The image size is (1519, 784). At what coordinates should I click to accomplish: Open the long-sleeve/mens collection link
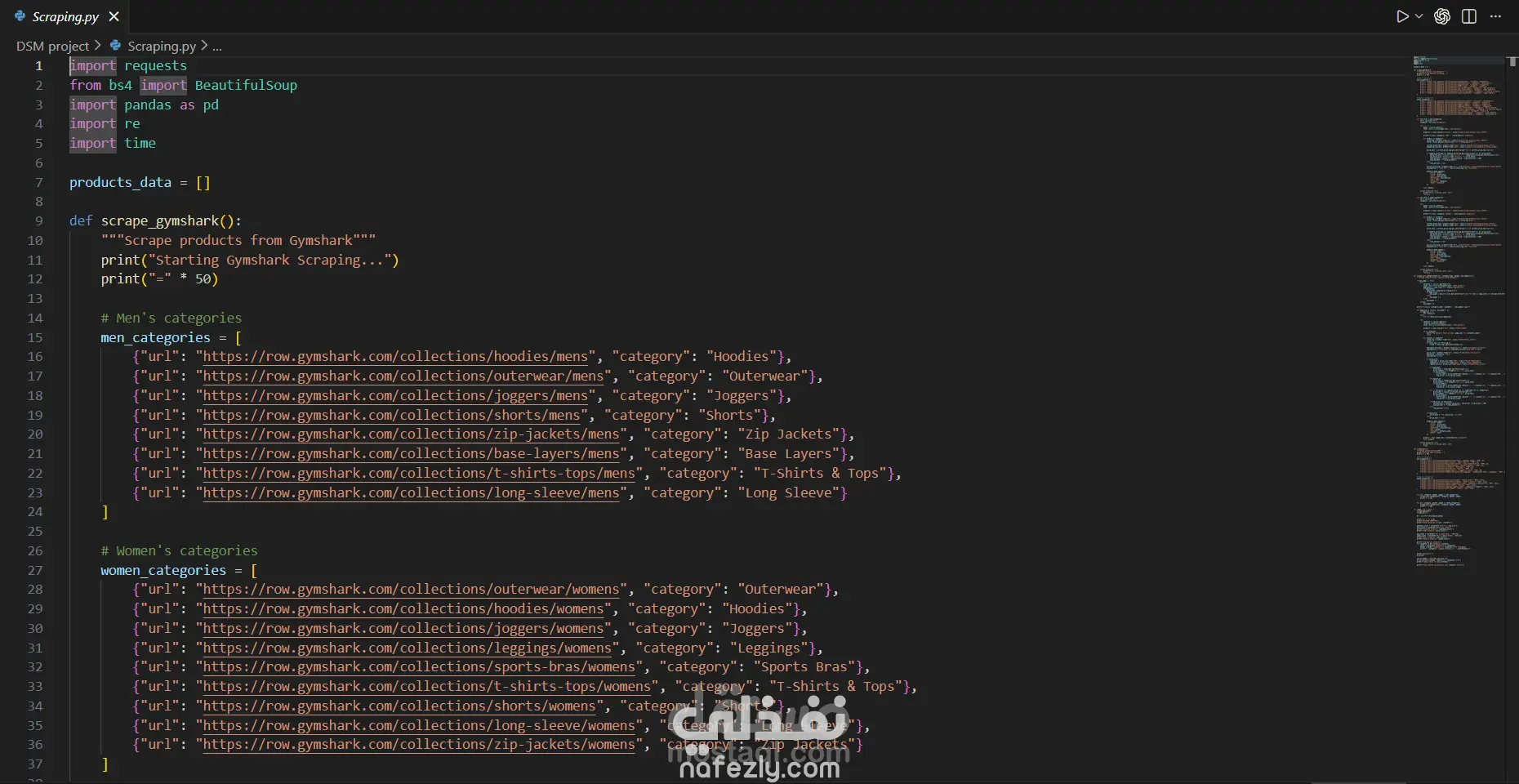411,493
